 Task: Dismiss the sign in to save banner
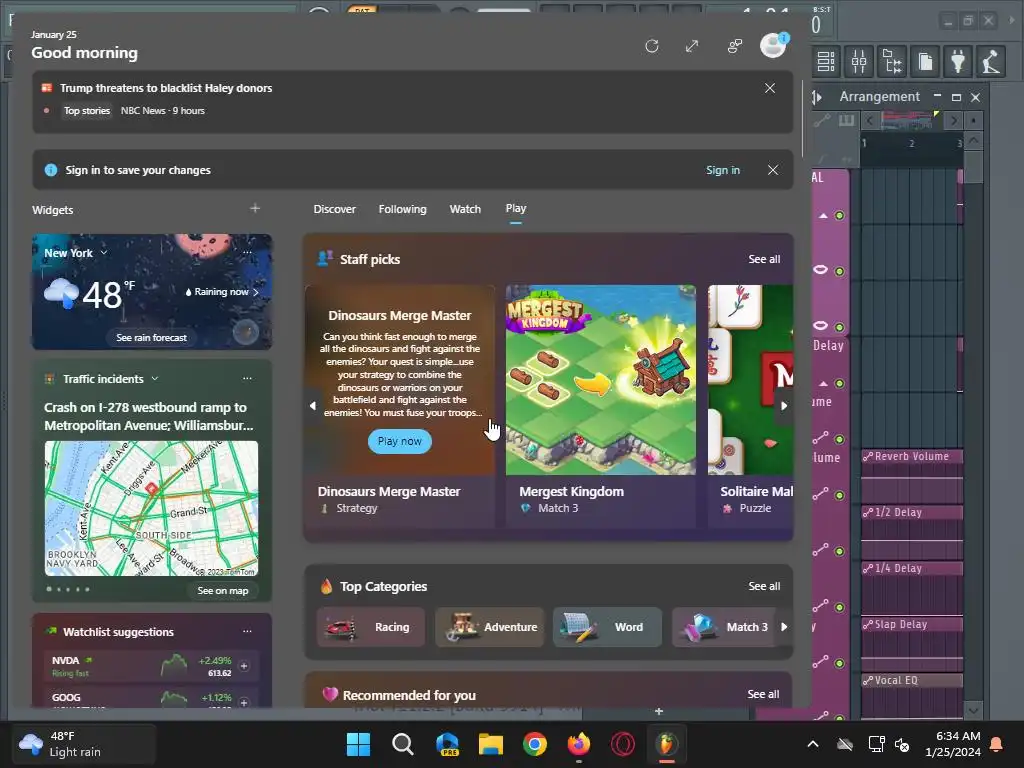(x=773, y=170)
